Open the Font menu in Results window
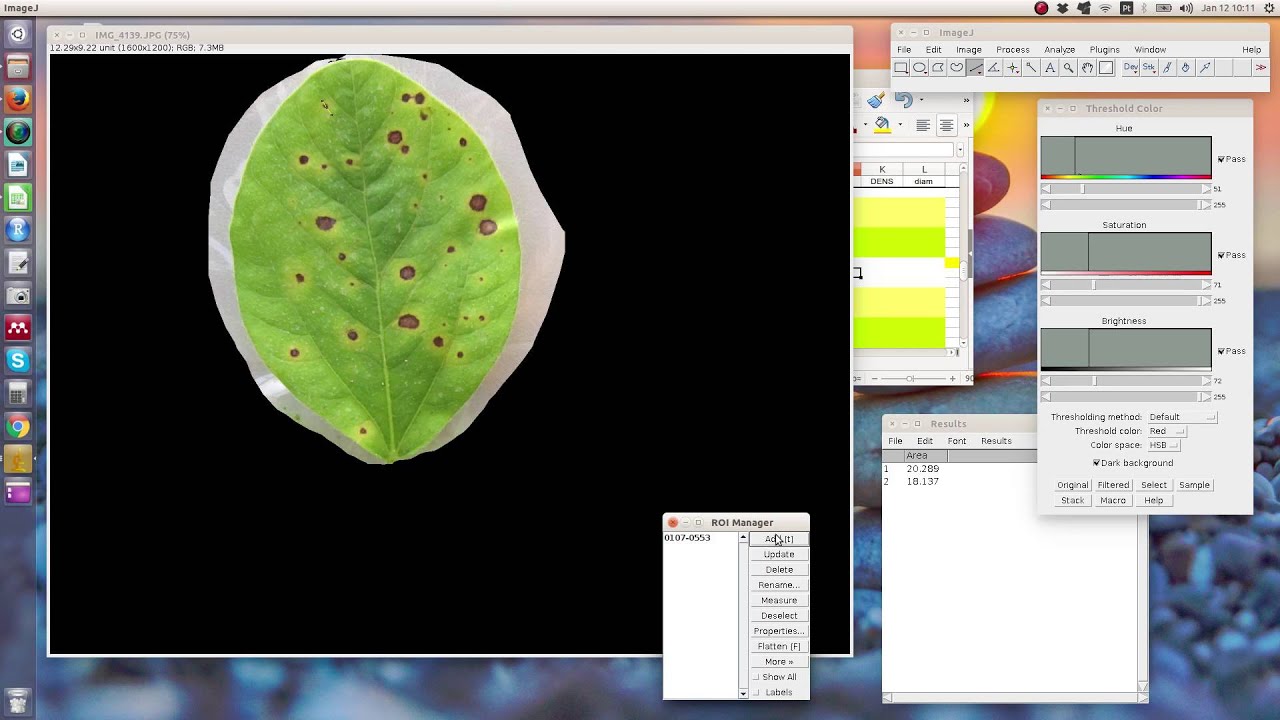The image size is (1280, 720). (957, 441)
